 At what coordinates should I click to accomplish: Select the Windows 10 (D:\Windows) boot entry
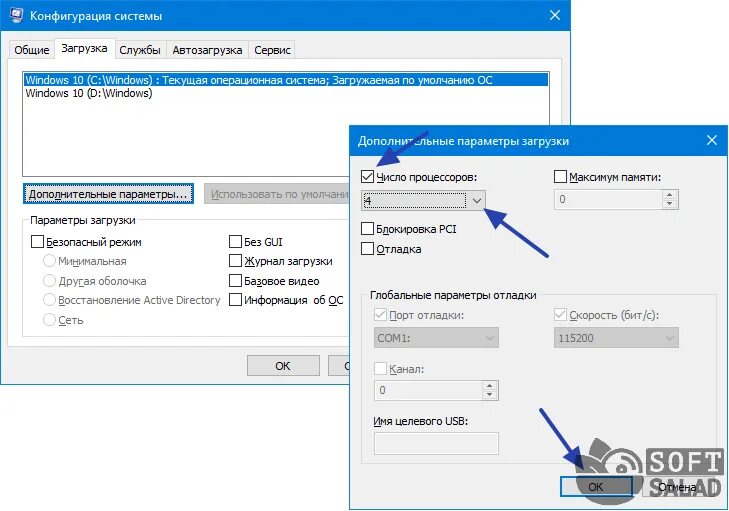286,93
